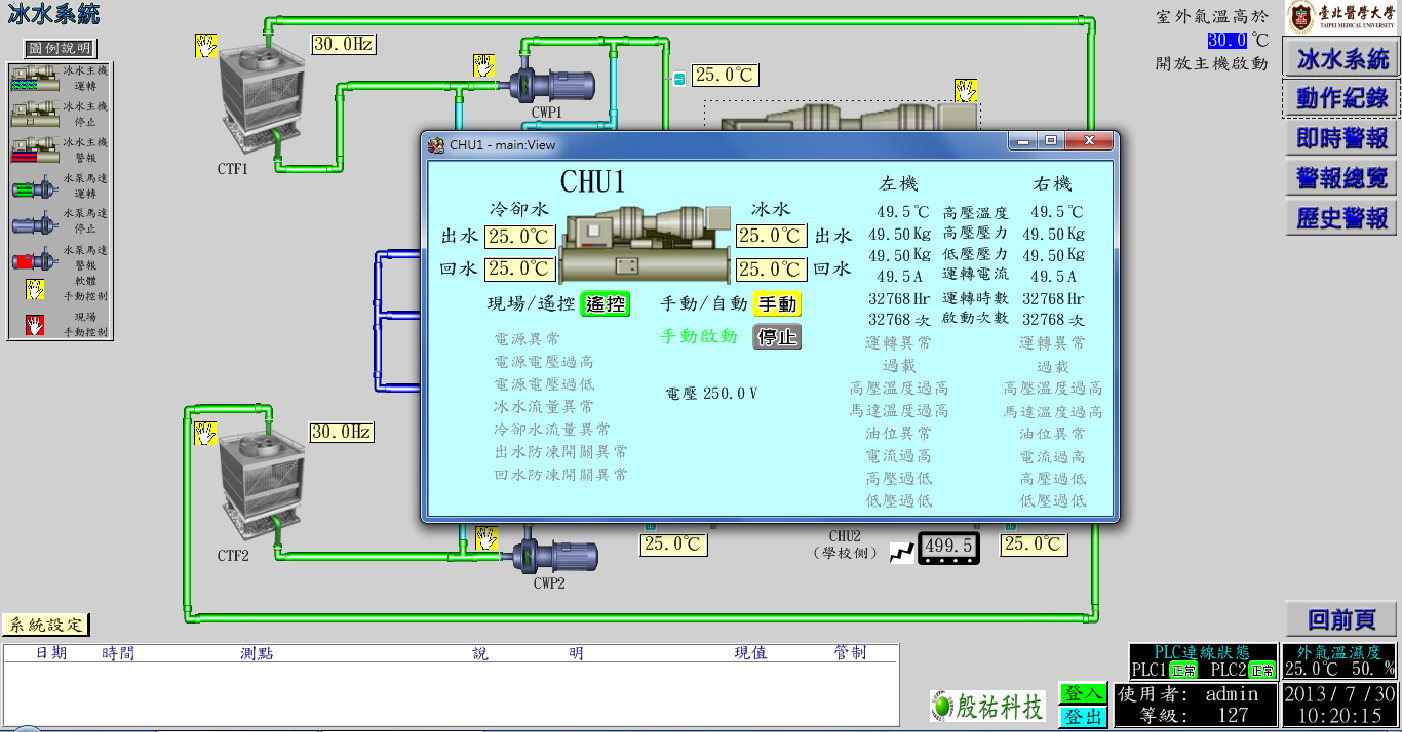Click the green 手動啟動 status text
The height and width of the screenshot is (732, 1402).
click(x=698, y=336)
